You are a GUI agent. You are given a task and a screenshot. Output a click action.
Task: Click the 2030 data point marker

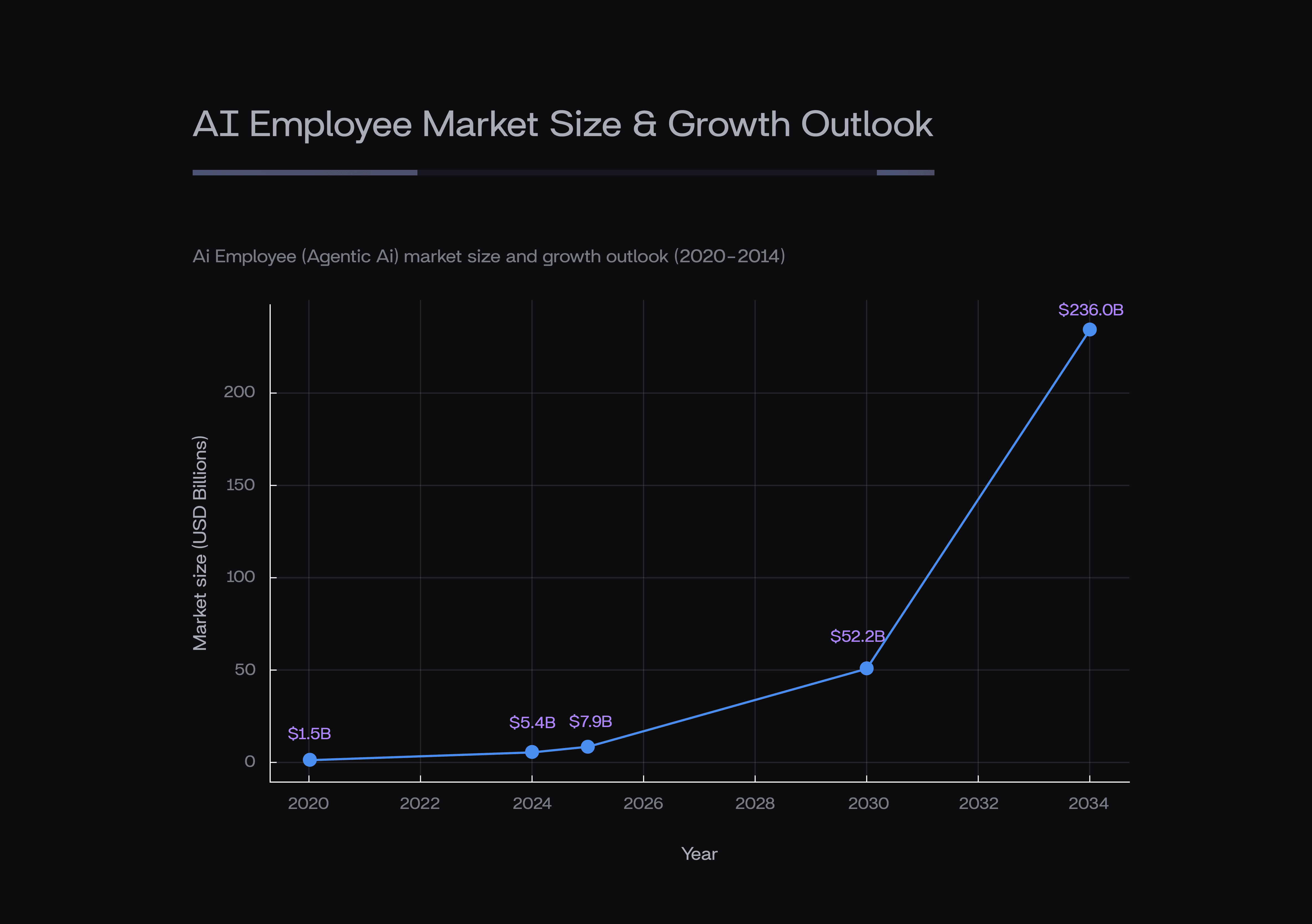[x=866, y=668]
